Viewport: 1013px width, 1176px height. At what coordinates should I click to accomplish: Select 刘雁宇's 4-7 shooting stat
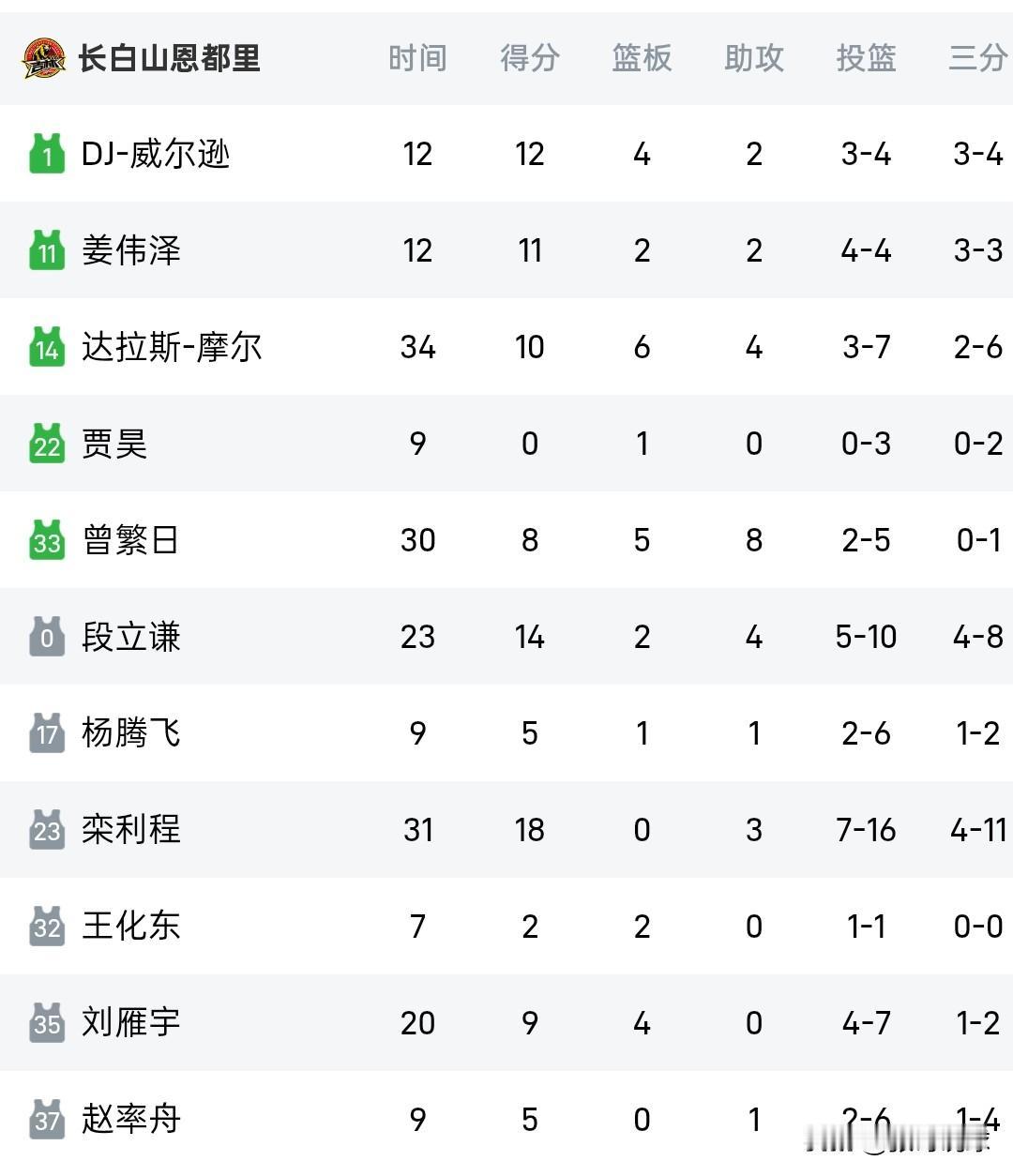(x=864, y=1022)
